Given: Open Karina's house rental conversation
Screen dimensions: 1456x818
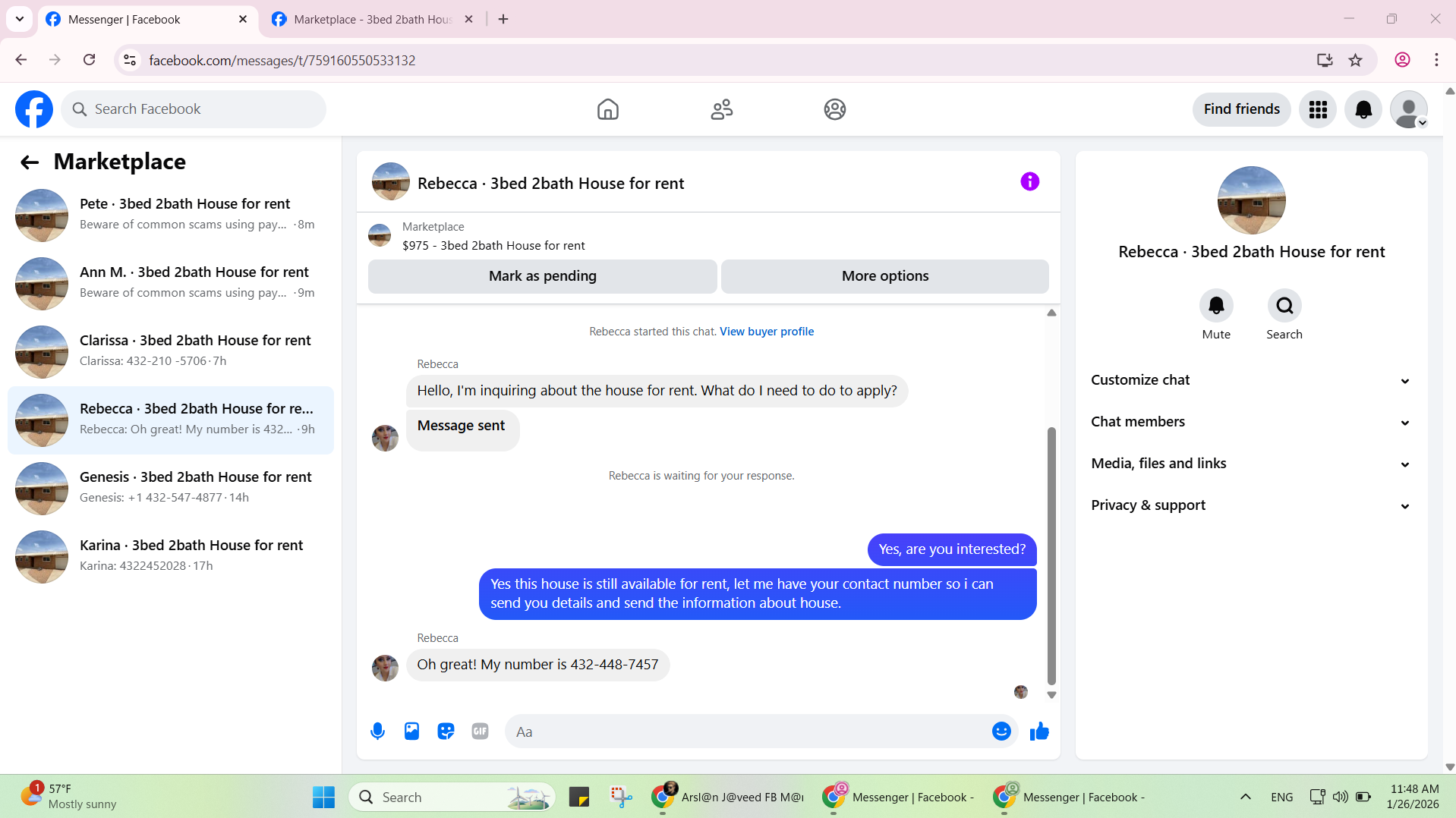Looking at the screenshot, I should coord(171,557).
